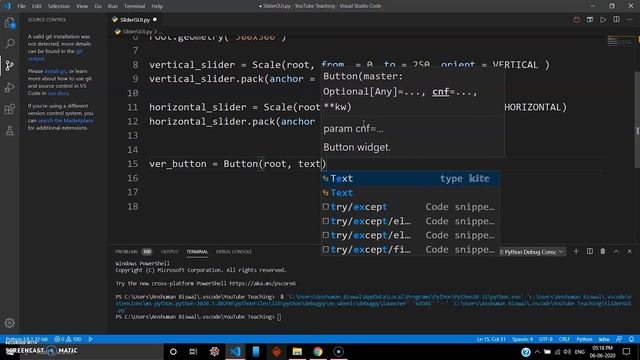Open the Explorer view in the activity bar
This screenshot has width=640, height=360.
(9, 23)
